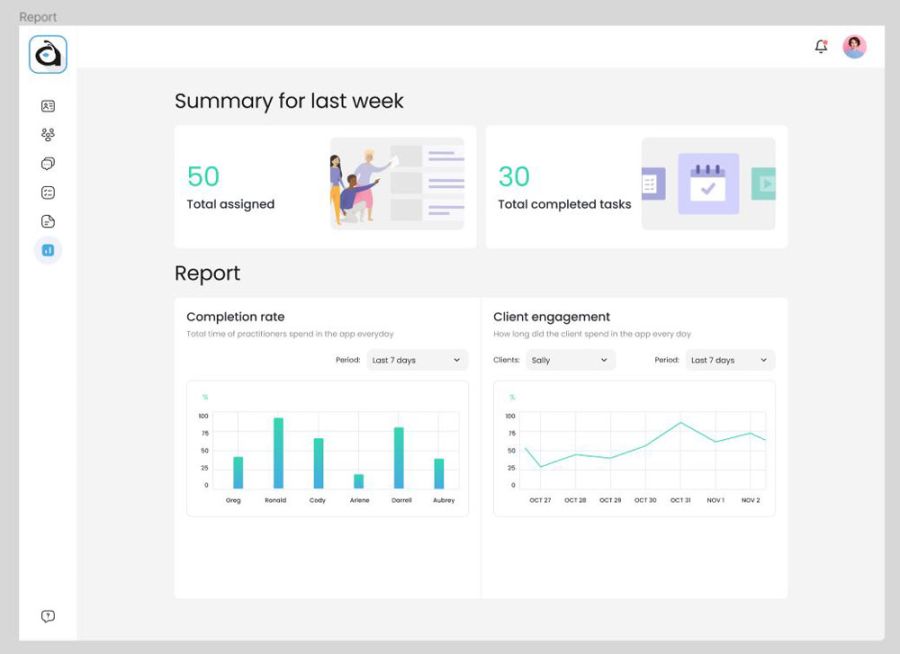Screen dimensions: 900x654
Task: Click Darrell's bar in the bar chart
Action: pyautogui.click(x=399, y=458)
